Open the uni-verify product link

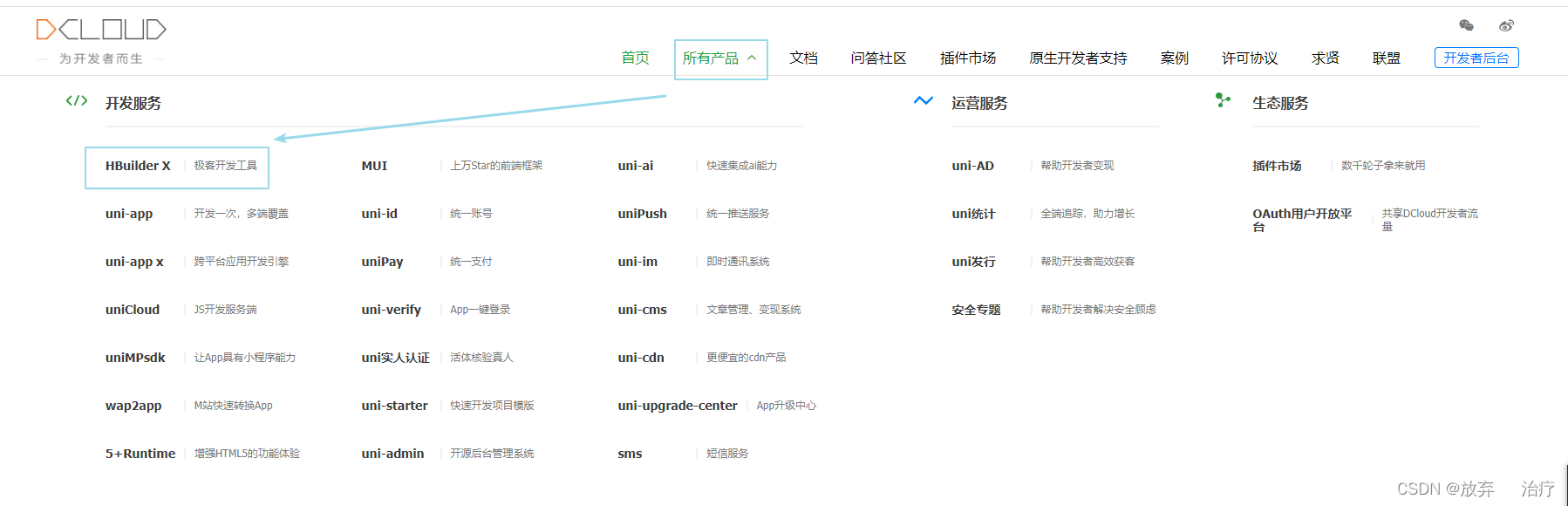391,310
